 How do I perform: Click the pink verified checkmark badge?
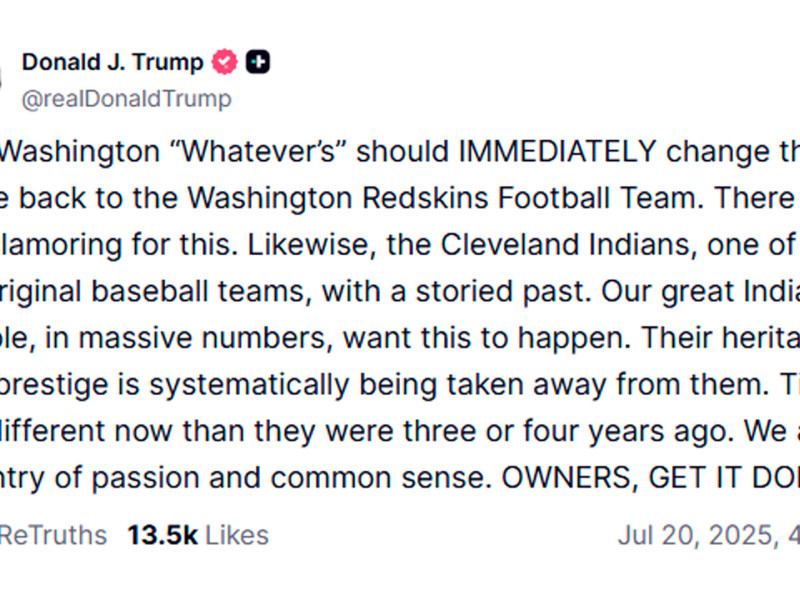(226, 62)
